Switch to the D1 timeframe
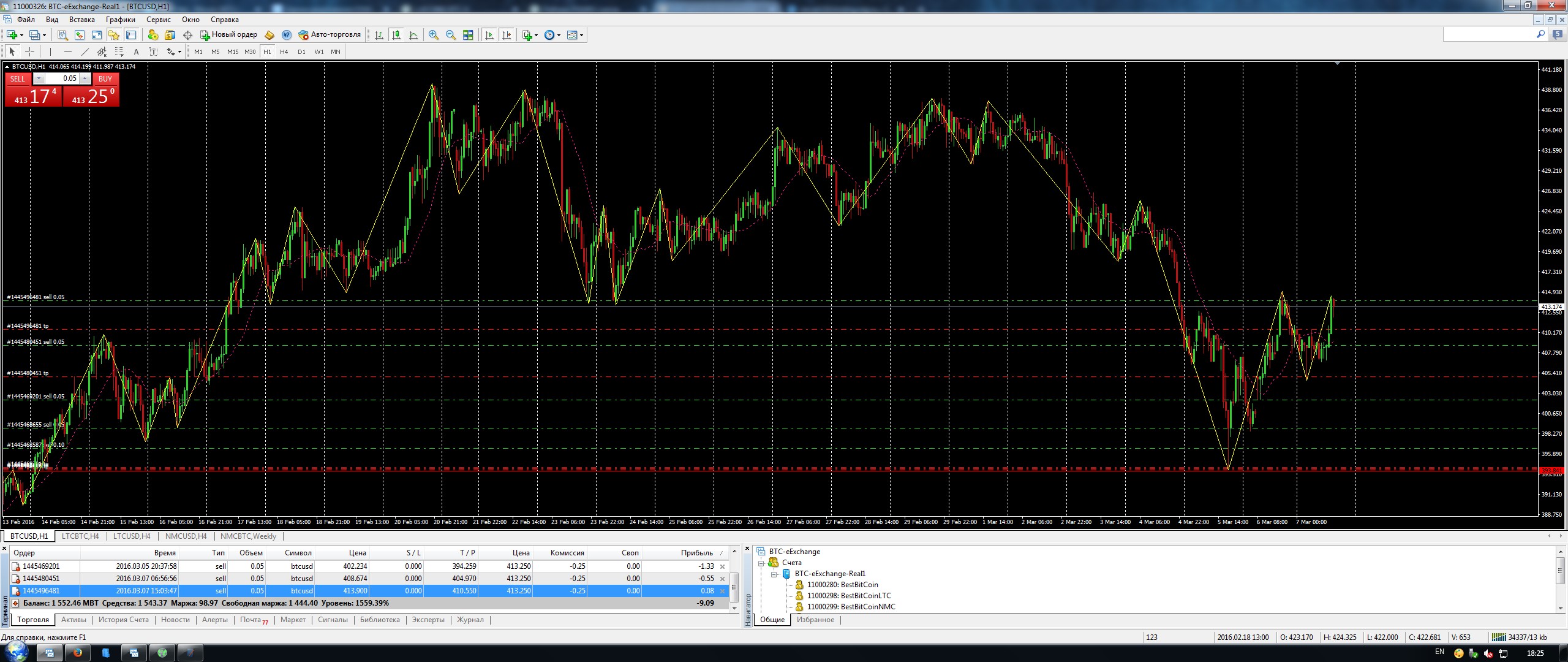The width and height of the screenshot is (1568, 662). point(301,52)
